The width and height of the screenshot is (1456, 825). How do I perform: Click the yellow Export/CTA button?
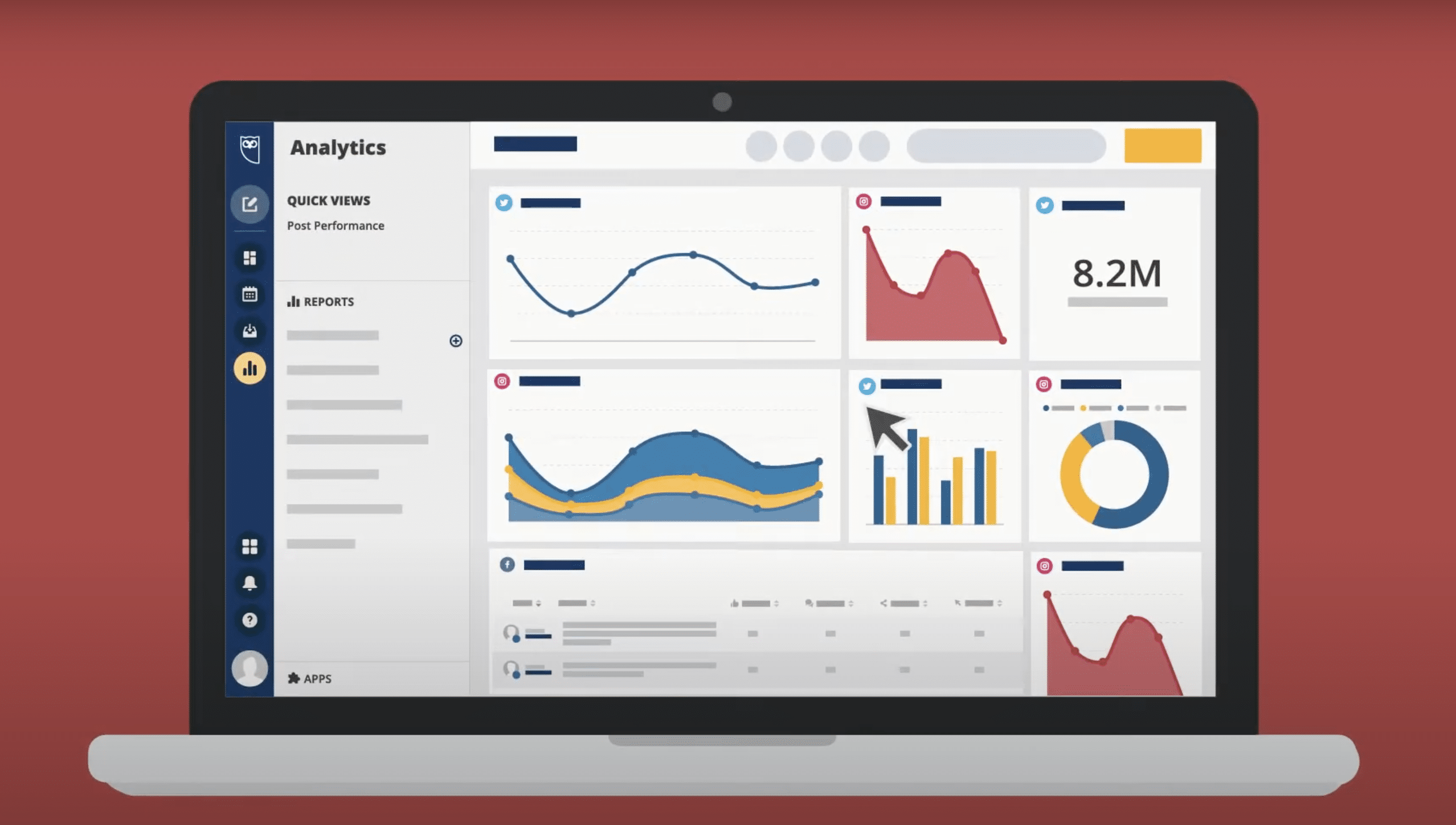click(x=1162, y=145)
